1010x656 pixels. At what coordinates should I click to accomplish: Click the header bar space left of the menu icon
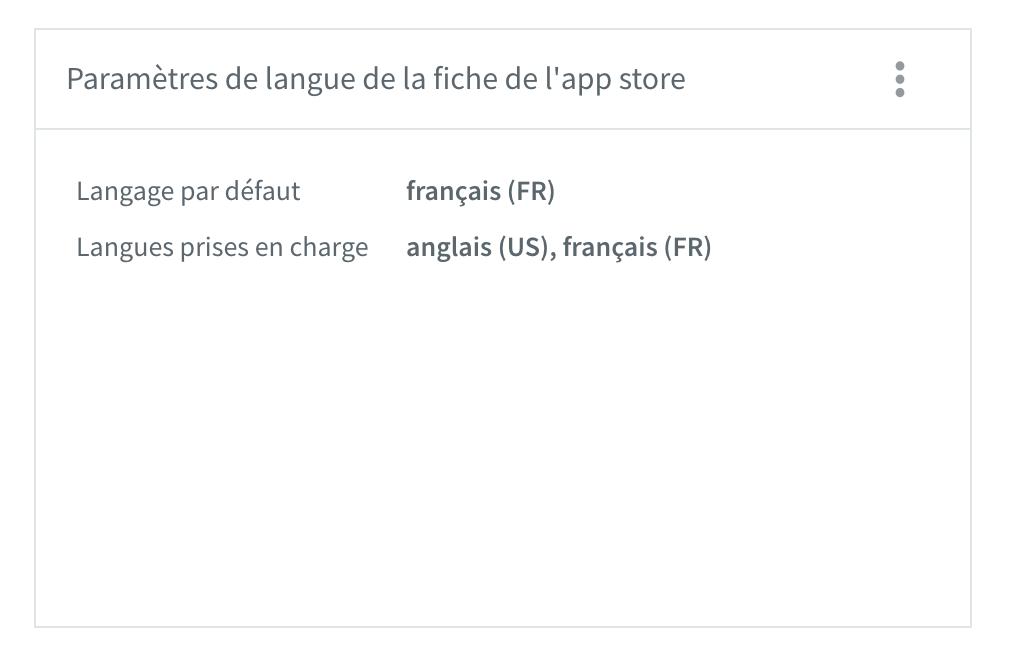coord(786,79)
